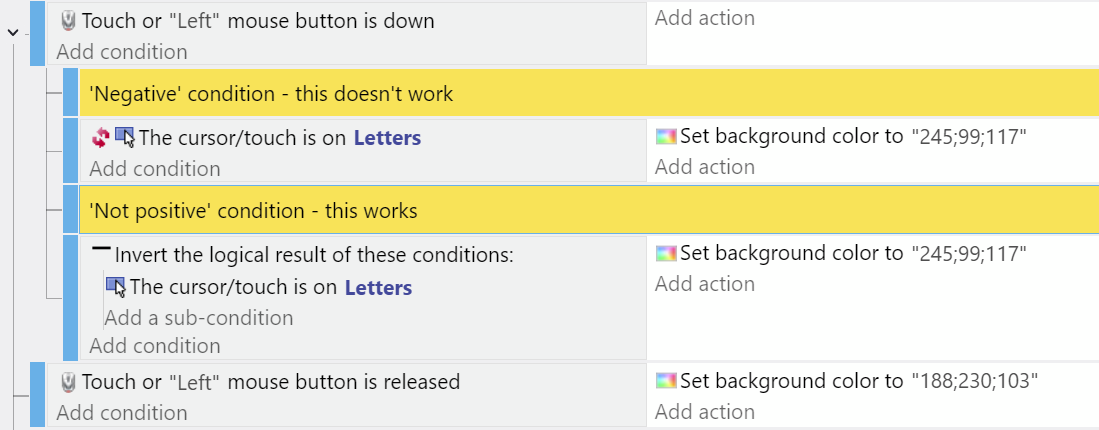Image resolution: width=1099 pixels, height=430 pixels.
Task: Click the mouse icon beside 'button is down'
Action: point(68,21)
